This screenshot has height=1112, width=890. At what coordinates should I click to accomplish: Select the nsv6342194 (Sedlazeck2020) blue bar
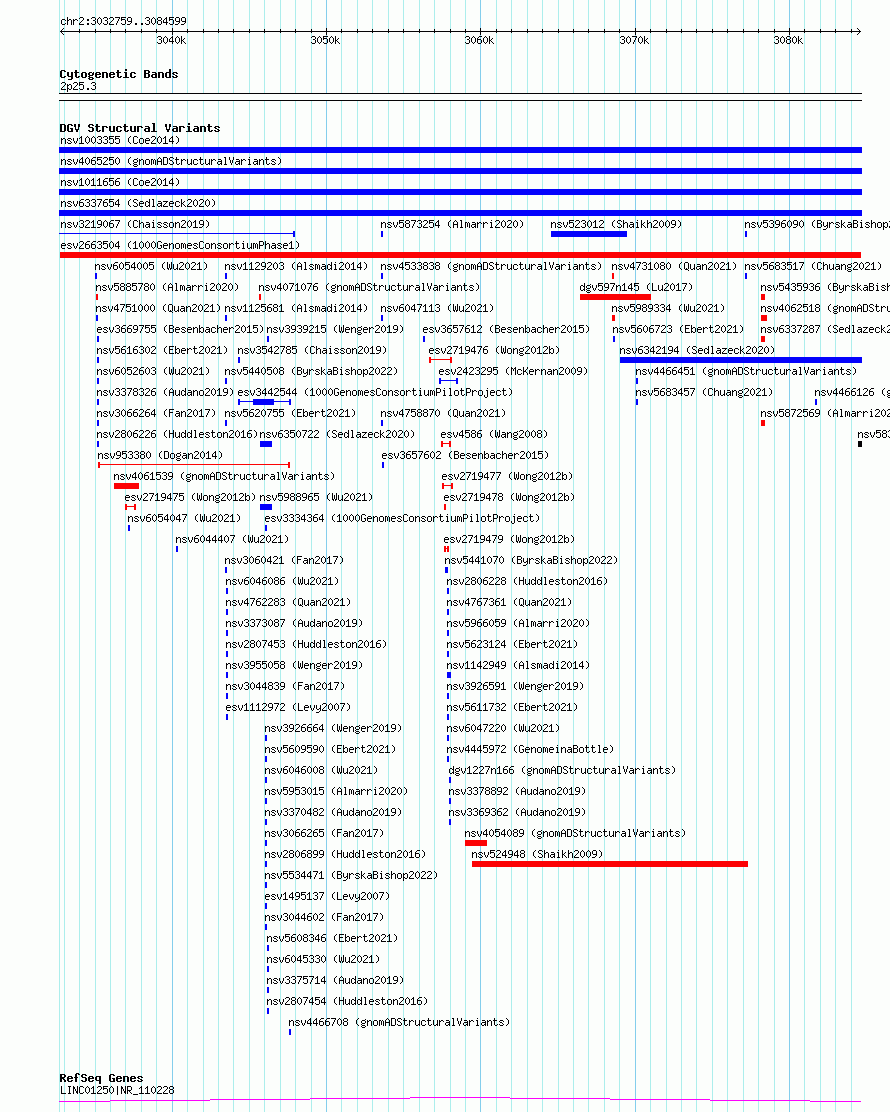click(x=740, y=360)
